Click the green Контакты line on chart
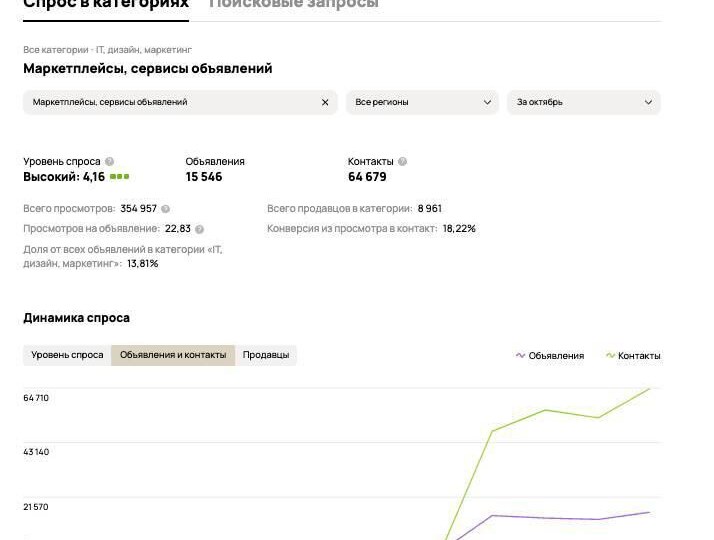 [x=546, y=410]
